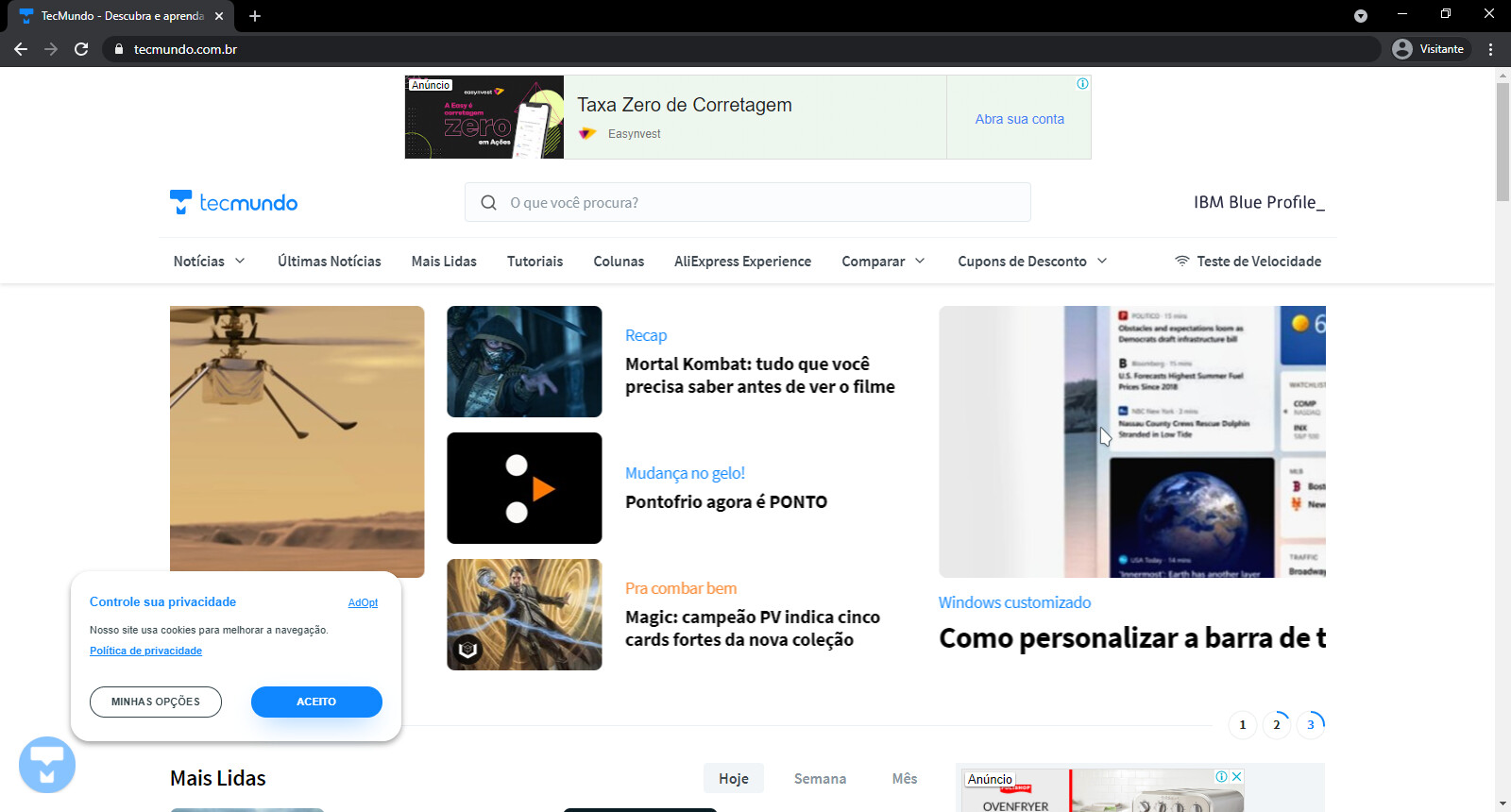Click 'Windows customizado' label
This screenshot has height=812, width=1511.
point(1014,602)
